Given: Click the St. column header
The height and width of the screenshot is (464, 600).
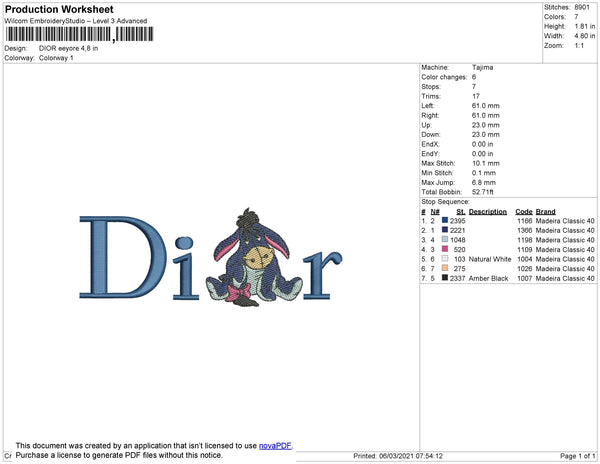Looking at the screenshot, I should [x=461, y=212].
